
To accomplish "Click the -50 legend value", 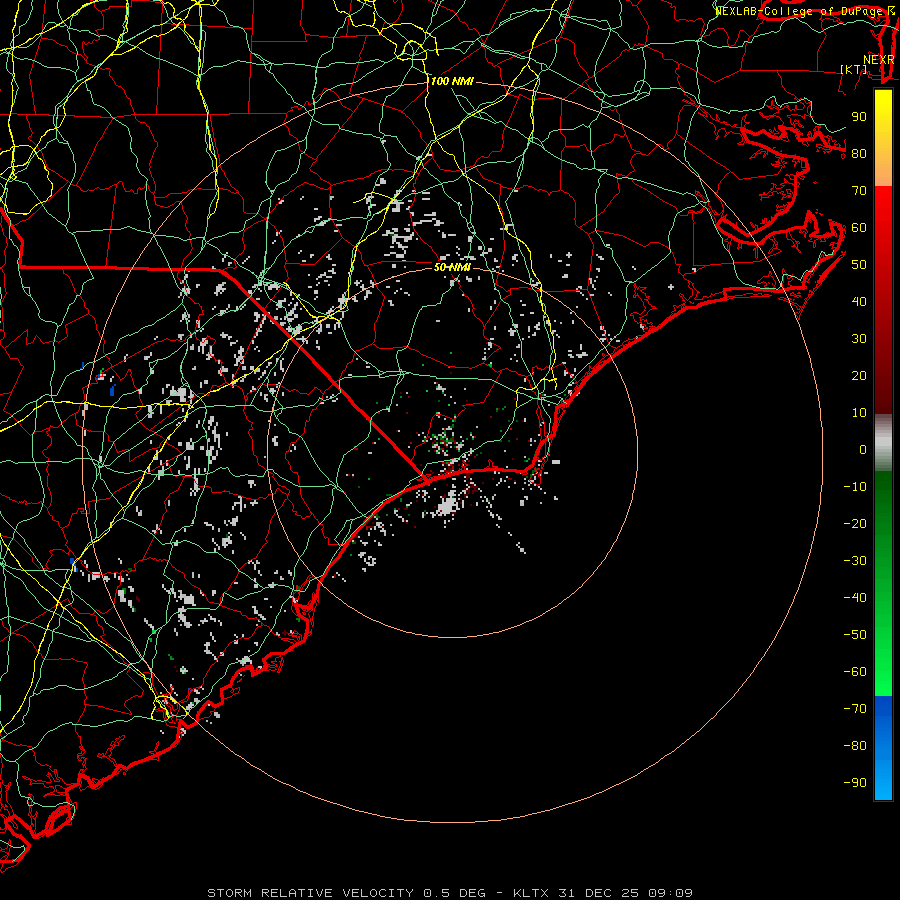I will (x=855, y=635).
